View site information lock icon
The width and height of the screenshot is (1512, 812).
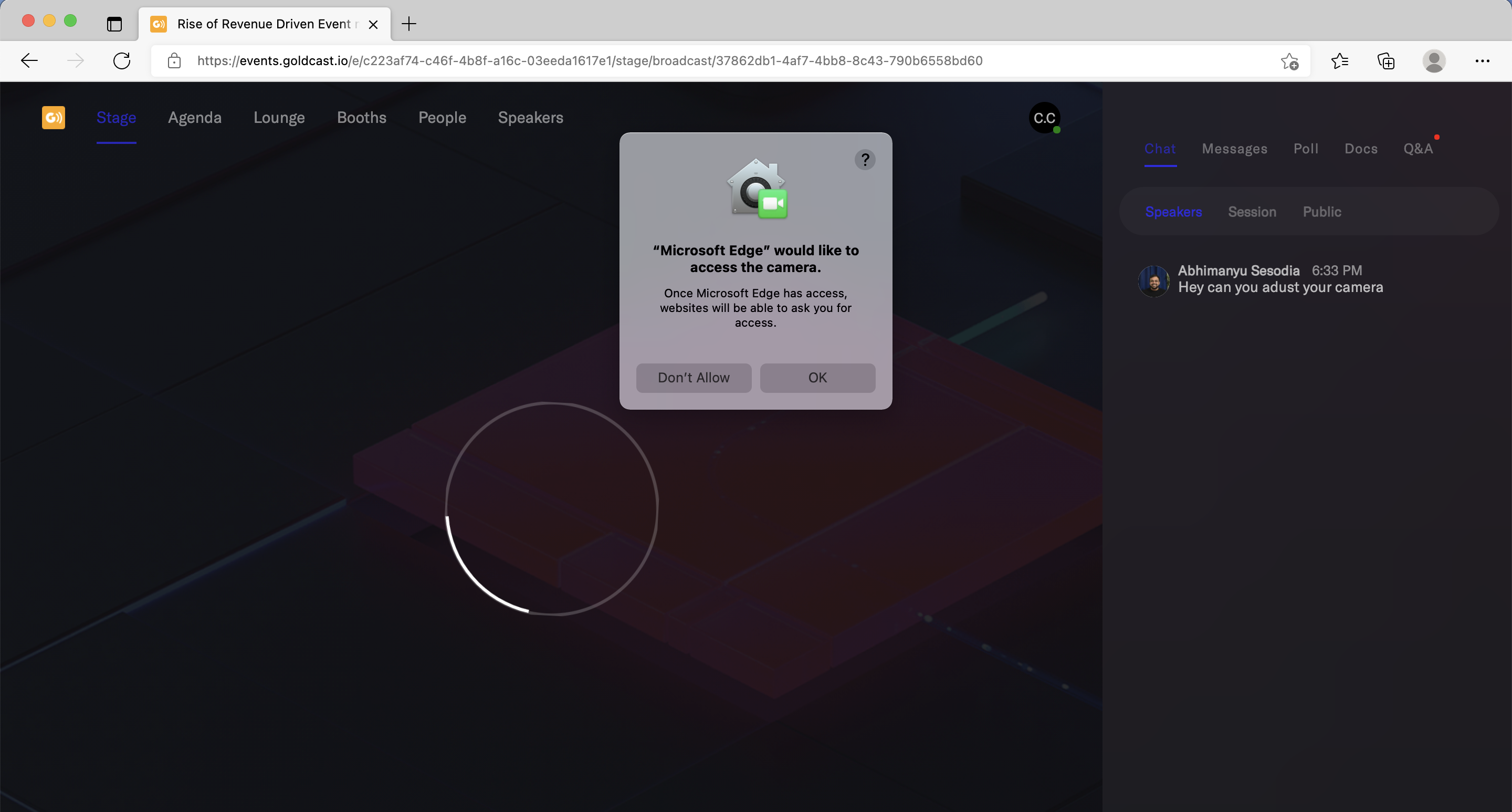(x=174, y=60)
